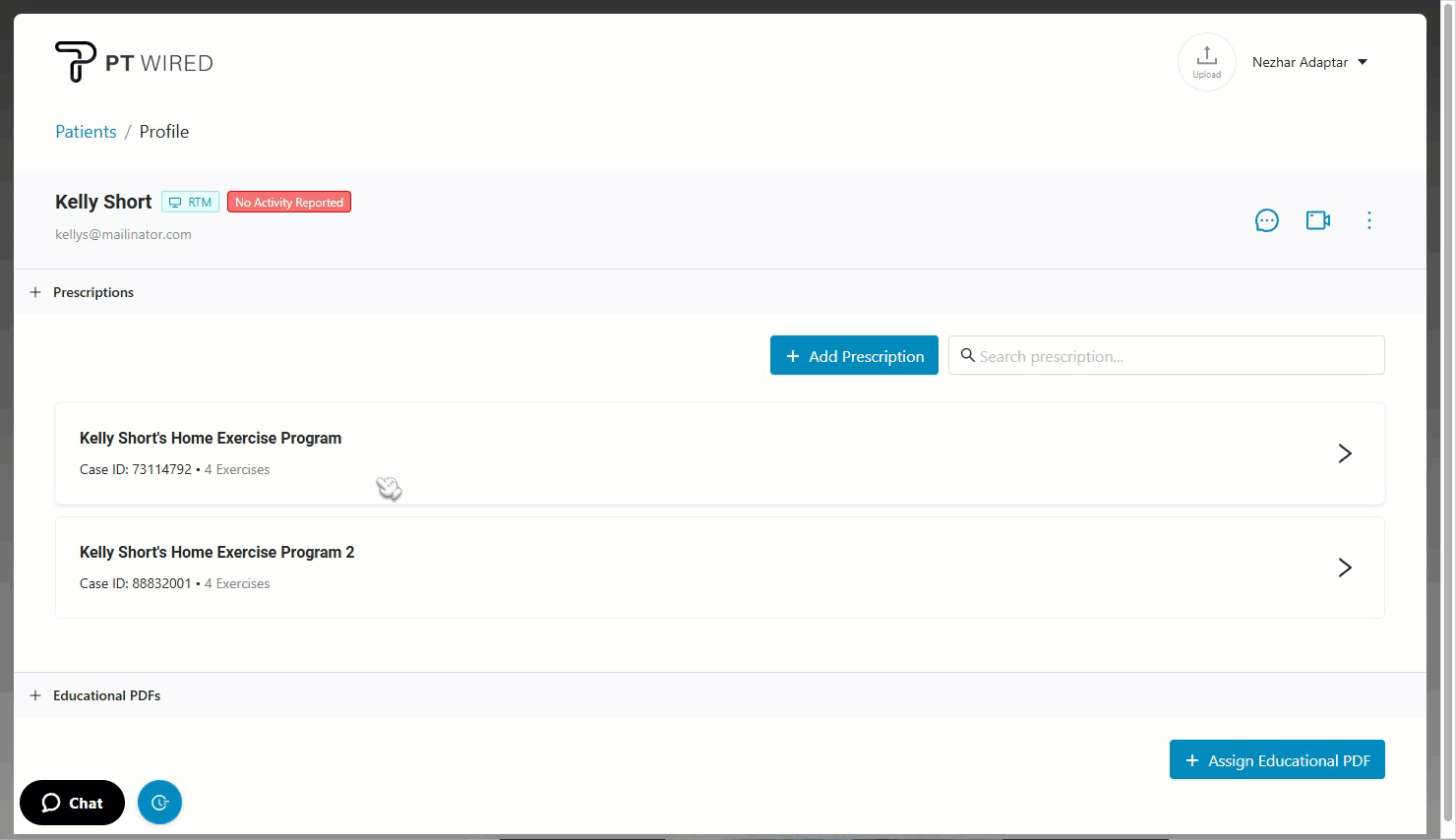This screenshot has width=1456, height=840.
Task: Start a video call with Kelly Short
Action: 1317,220
